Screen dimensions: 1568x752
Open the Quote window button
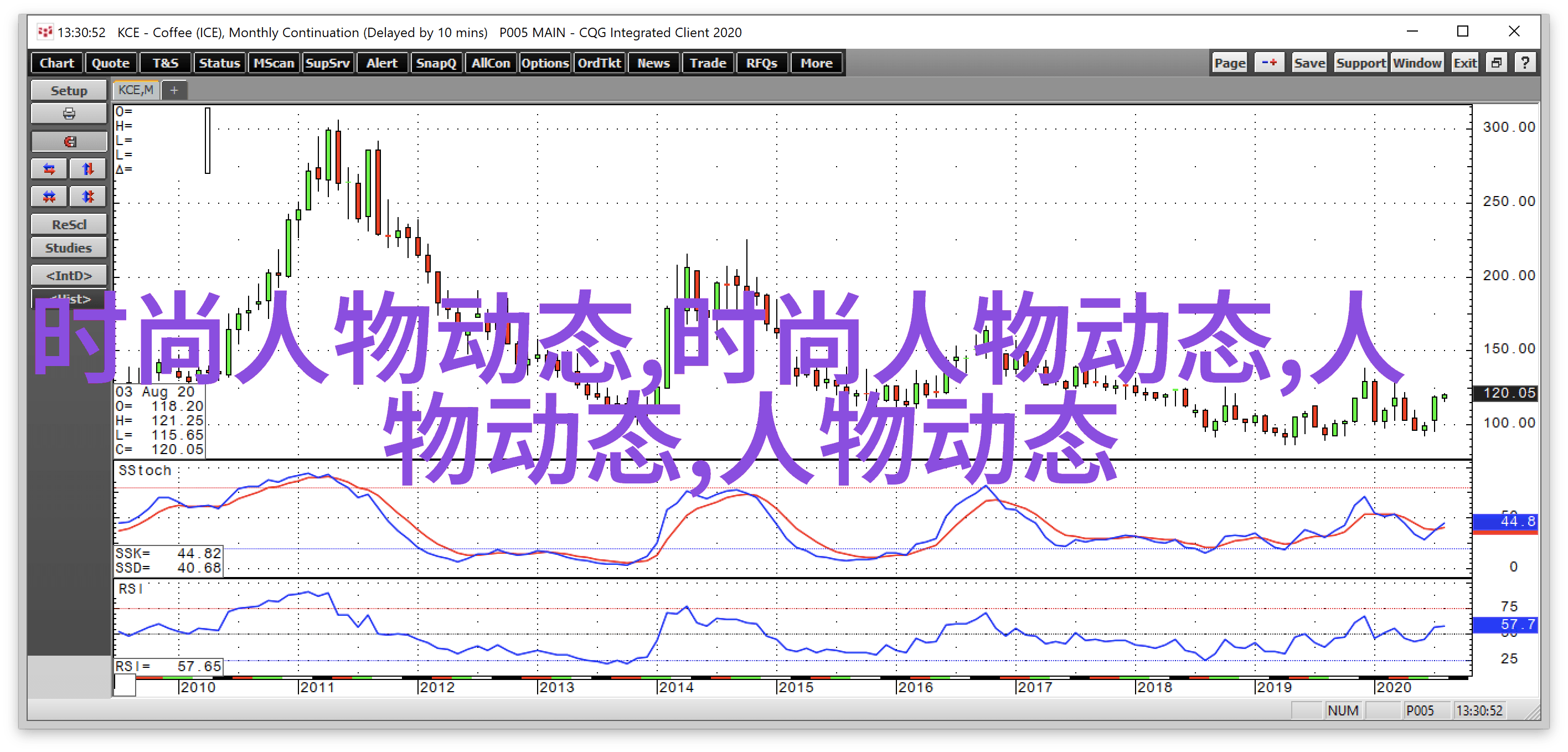click(x=111, y=63)
